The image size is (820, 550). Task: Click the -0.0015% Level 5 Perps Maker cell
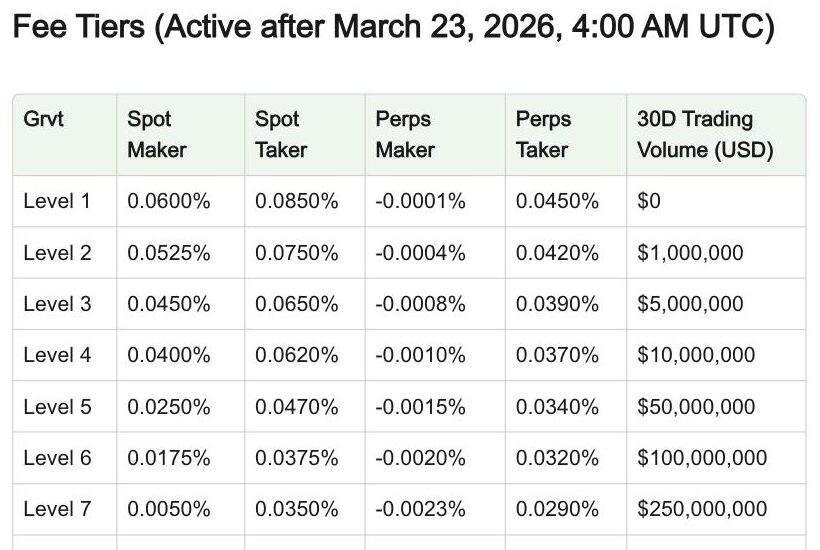point(420,407)
